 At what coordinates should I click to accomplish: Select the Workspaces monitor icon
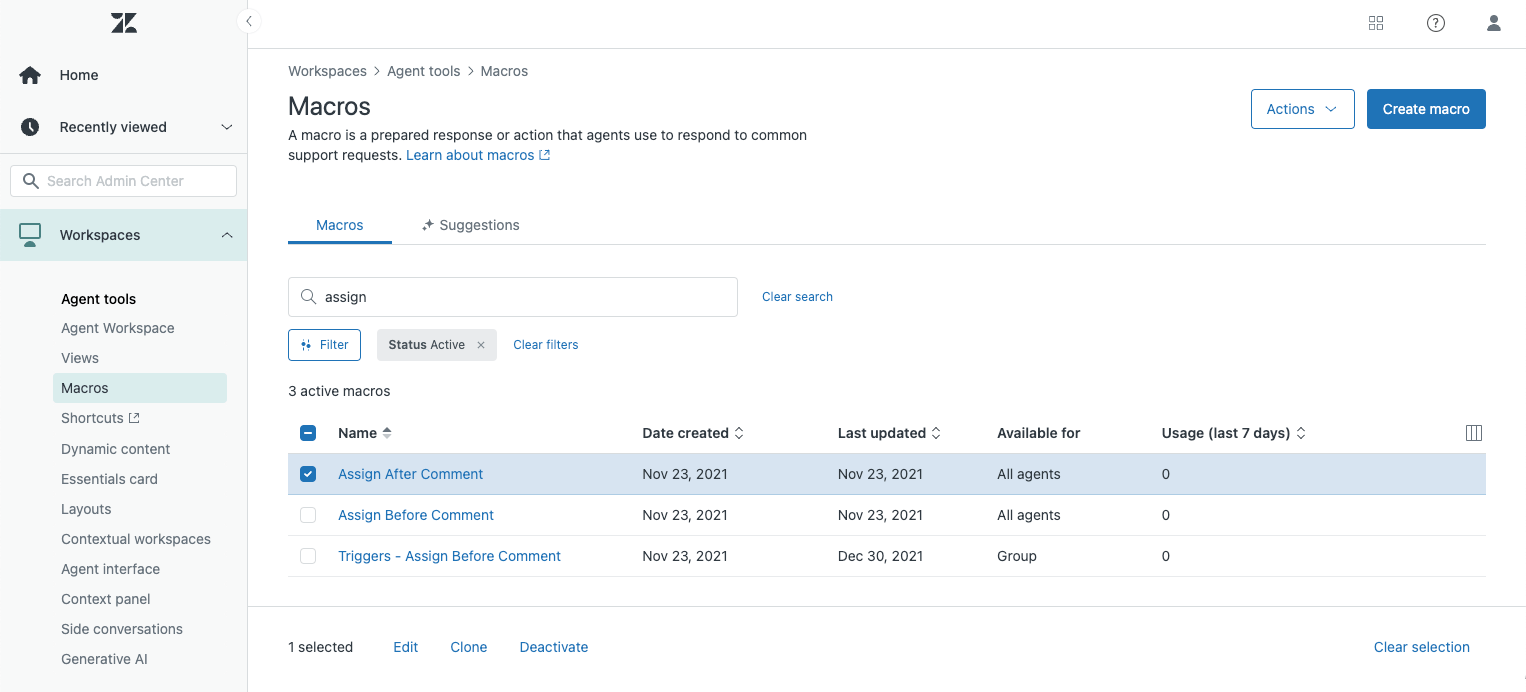tap(29, 234)
